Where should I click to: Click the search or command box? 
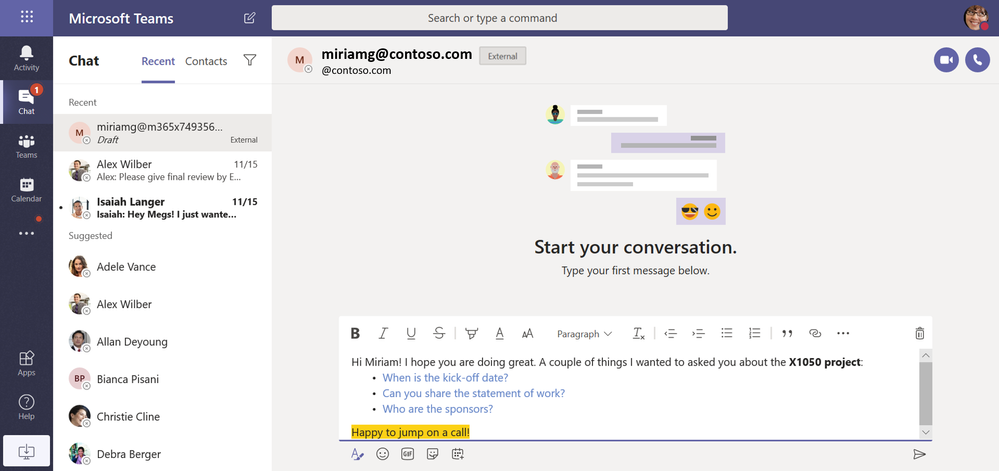(x=500, y=18)
